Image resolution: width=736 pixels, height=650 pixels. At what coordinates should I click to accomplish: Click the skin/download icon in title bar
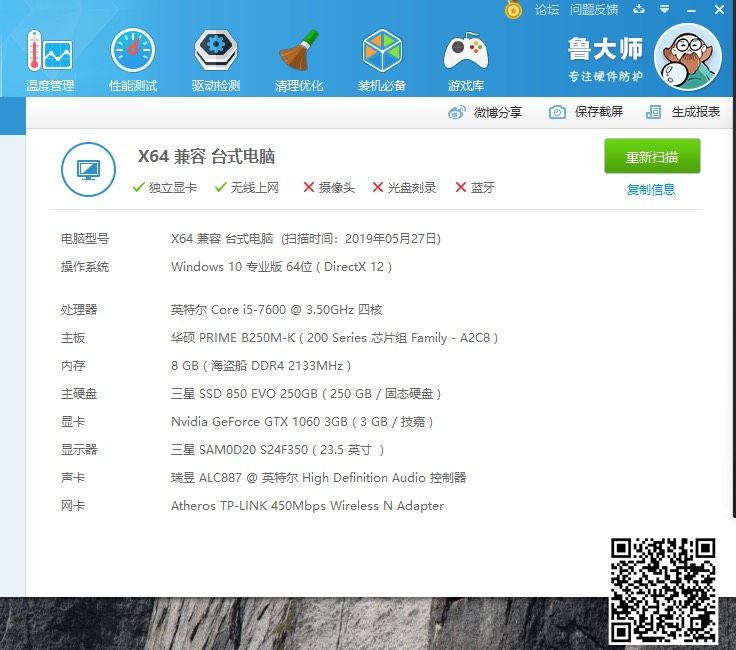(x=639, y=9)
